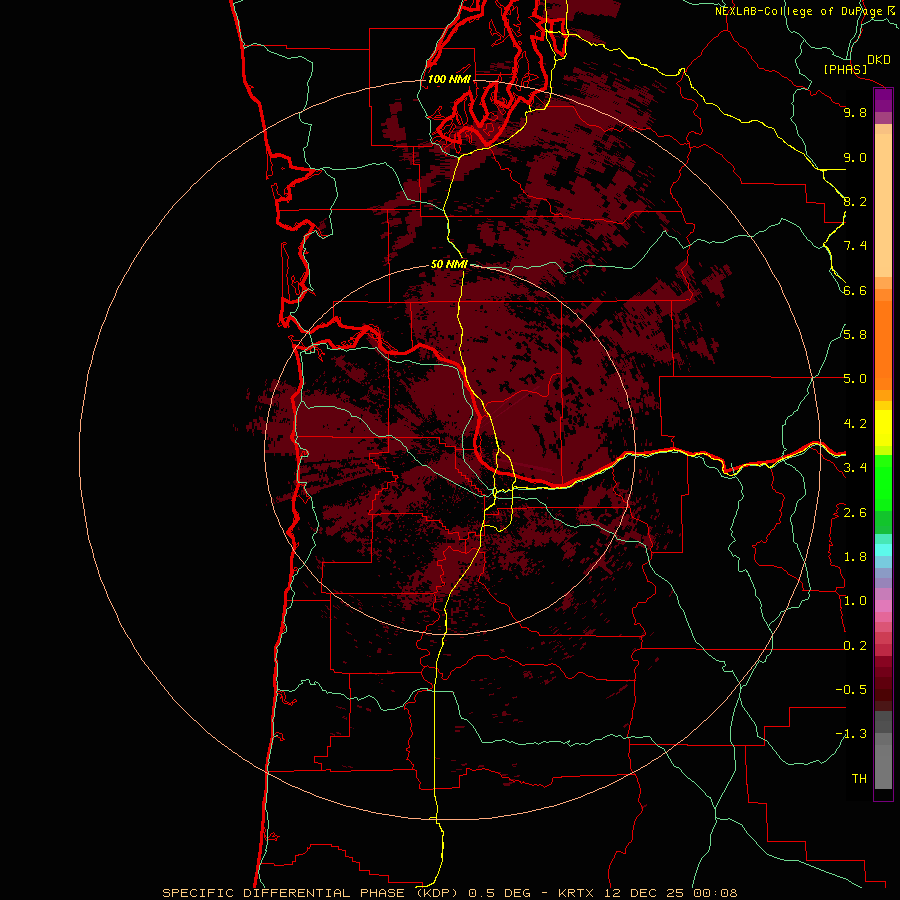The image size is (900, 900).
Task: Click the gray segment at the color bar bottom
Action: point(883,761)
